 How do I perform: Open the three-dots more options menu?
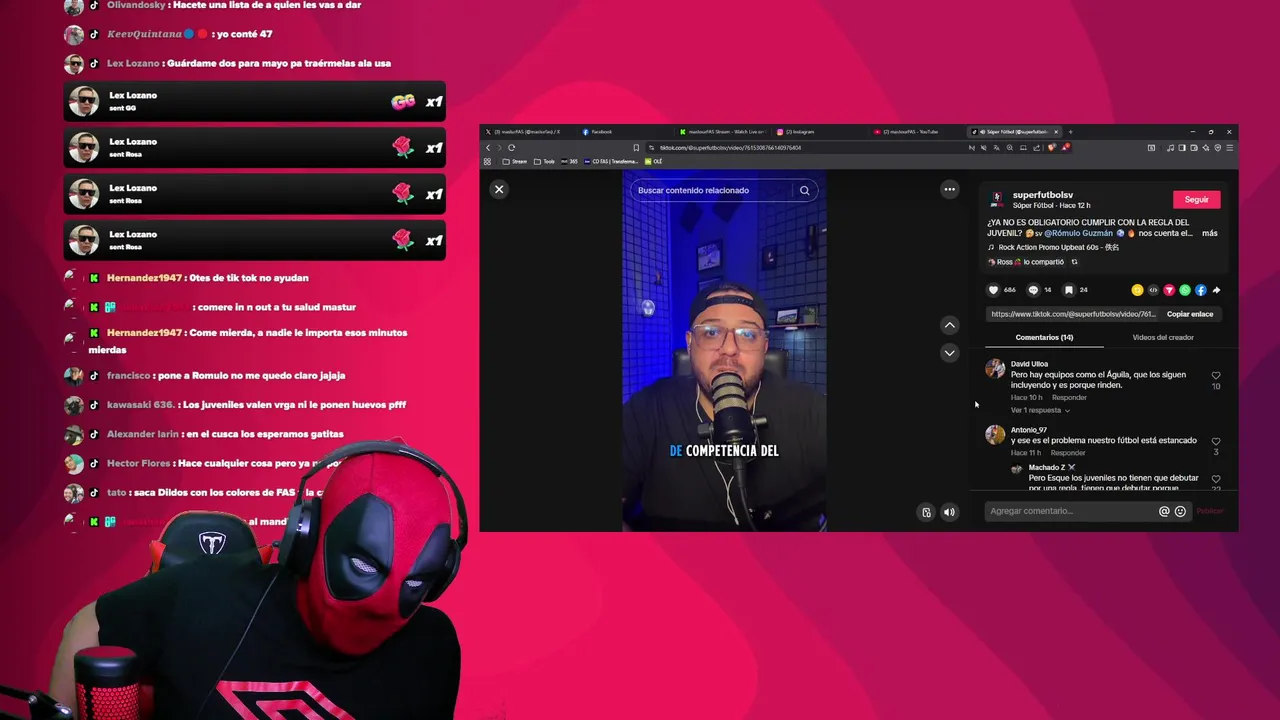(950, 189)
